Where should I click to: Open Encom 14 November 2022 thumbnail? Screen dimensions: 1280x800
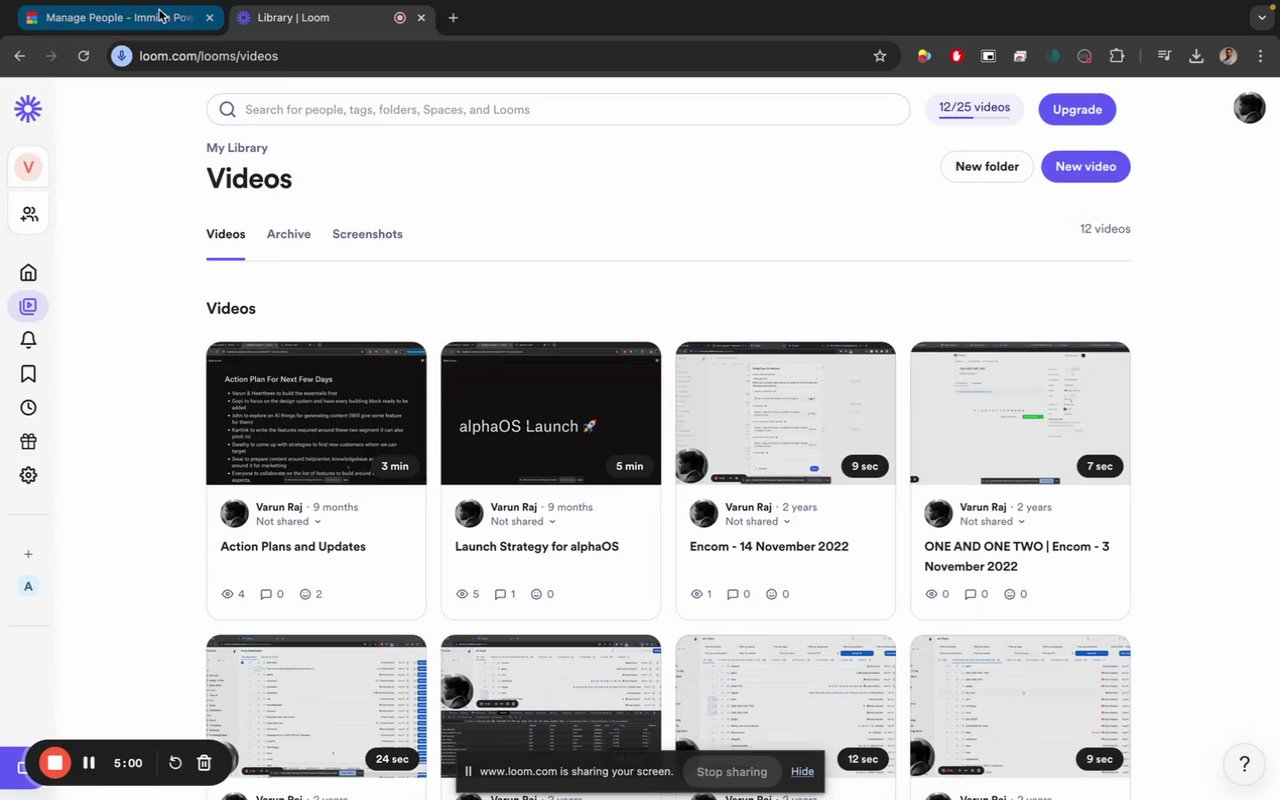pos(785,413)
